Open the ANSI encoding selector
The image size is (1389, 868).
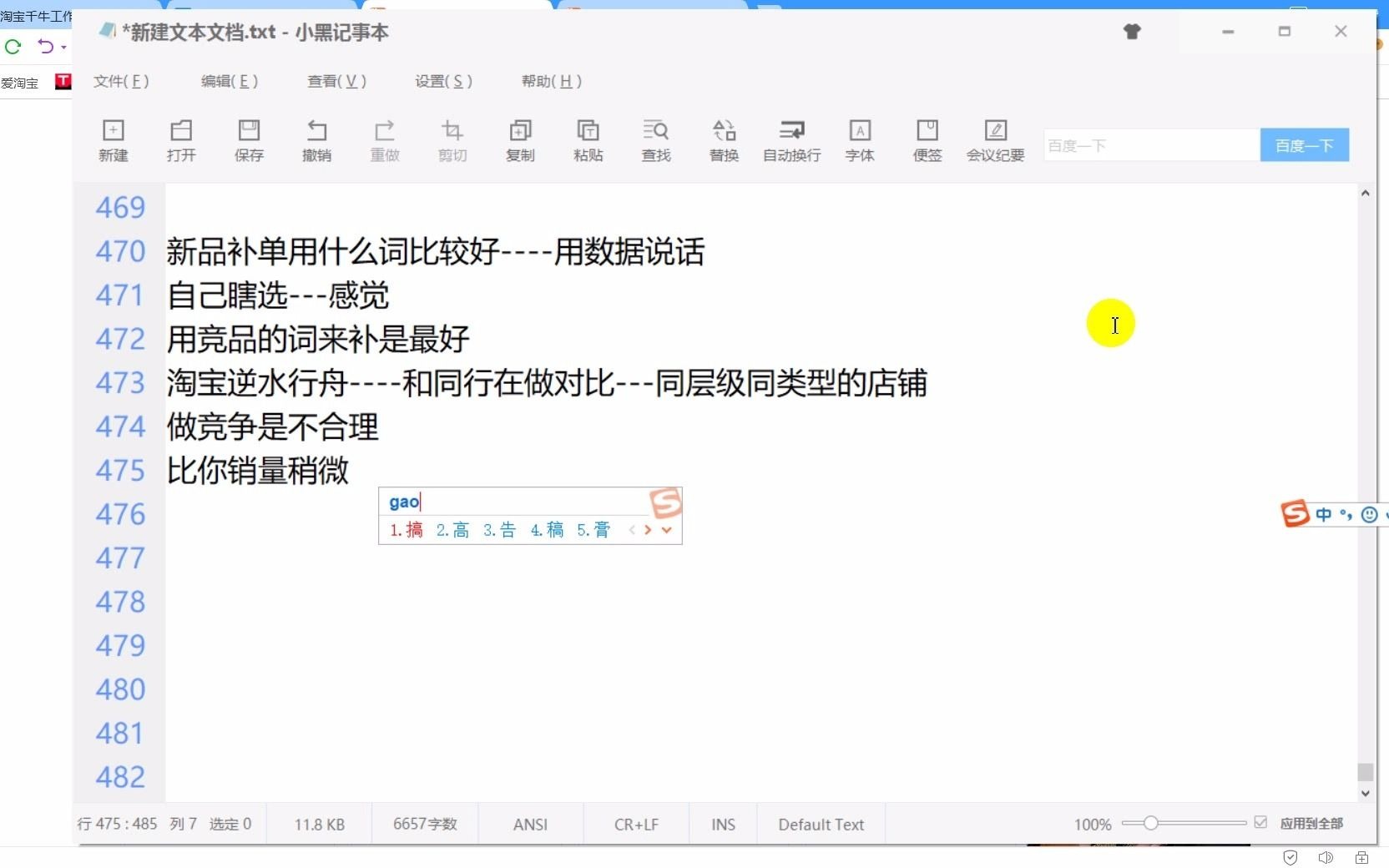530,825
